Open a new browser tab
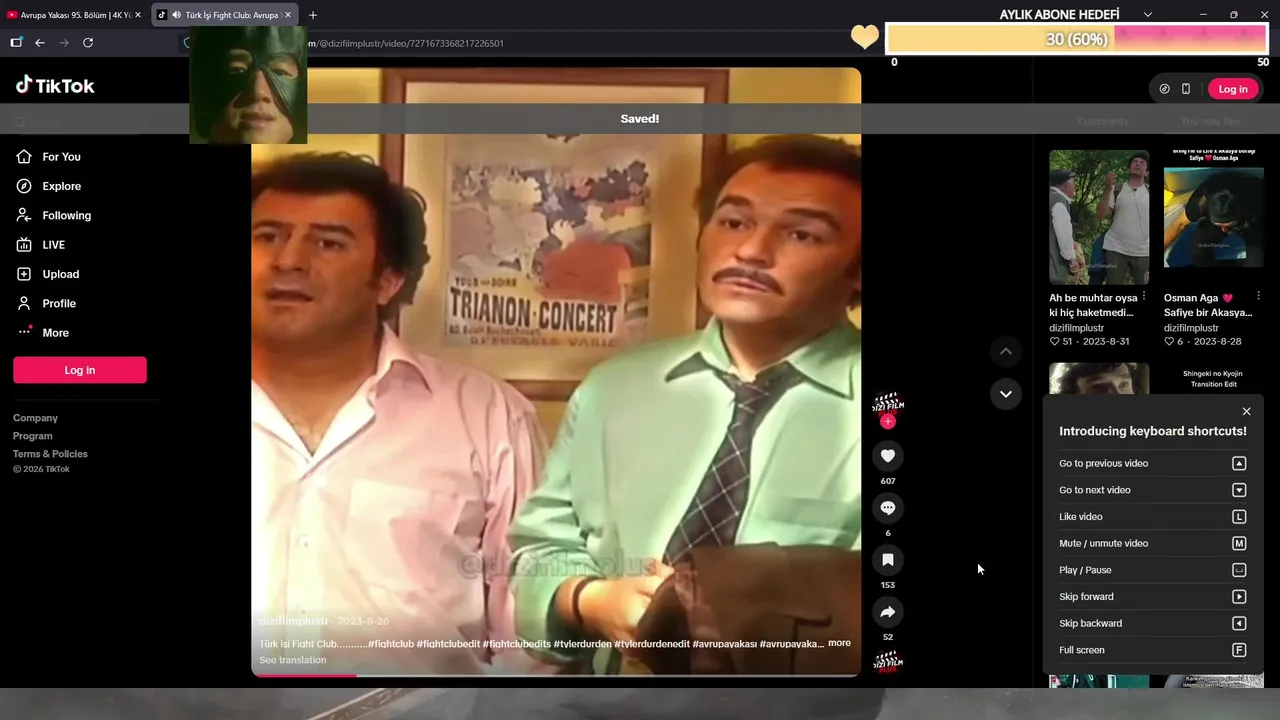 313,15
